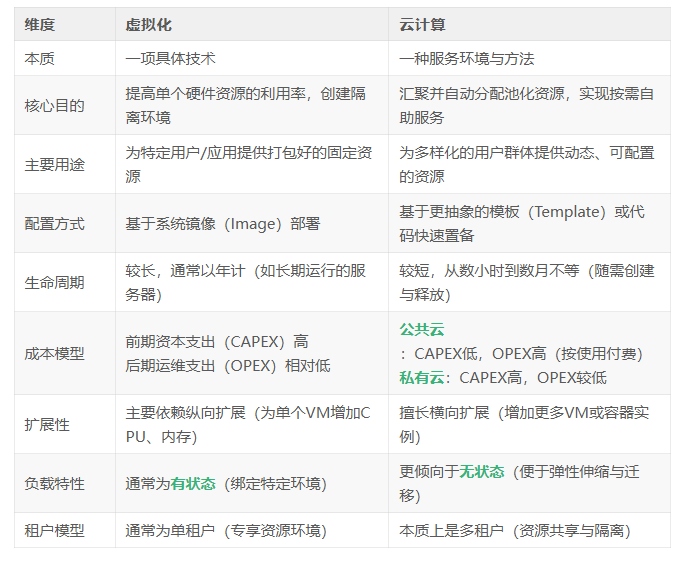Select the 生命周期 row label cell
The image size is (681, 561).
coord(54,282)
